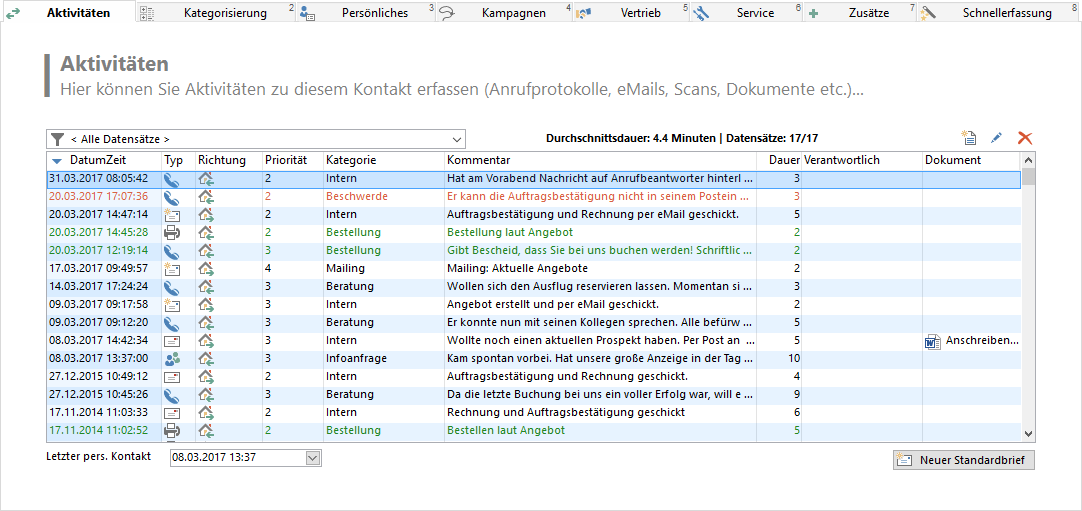Sort by the DatumZeit column header

tap(97, 160)
